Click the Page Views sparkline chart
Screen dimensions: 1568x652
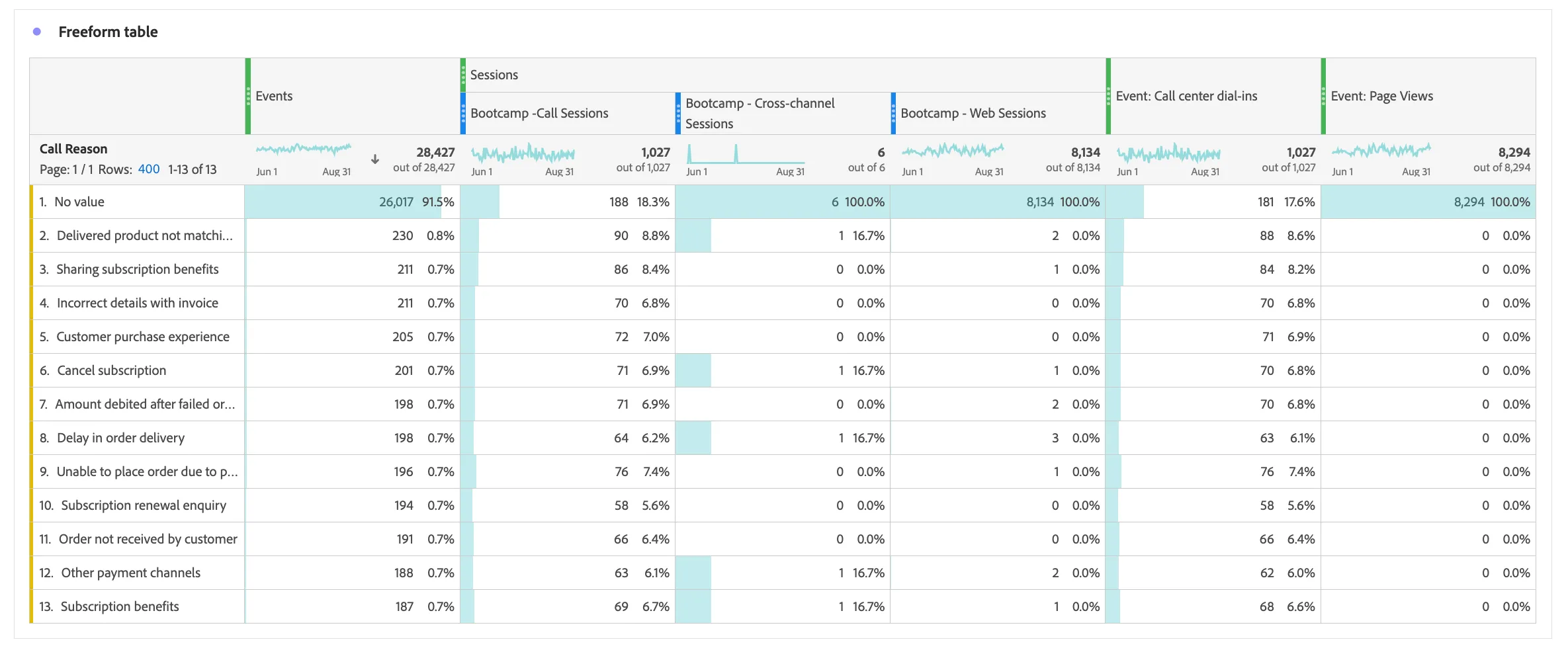1381,150
